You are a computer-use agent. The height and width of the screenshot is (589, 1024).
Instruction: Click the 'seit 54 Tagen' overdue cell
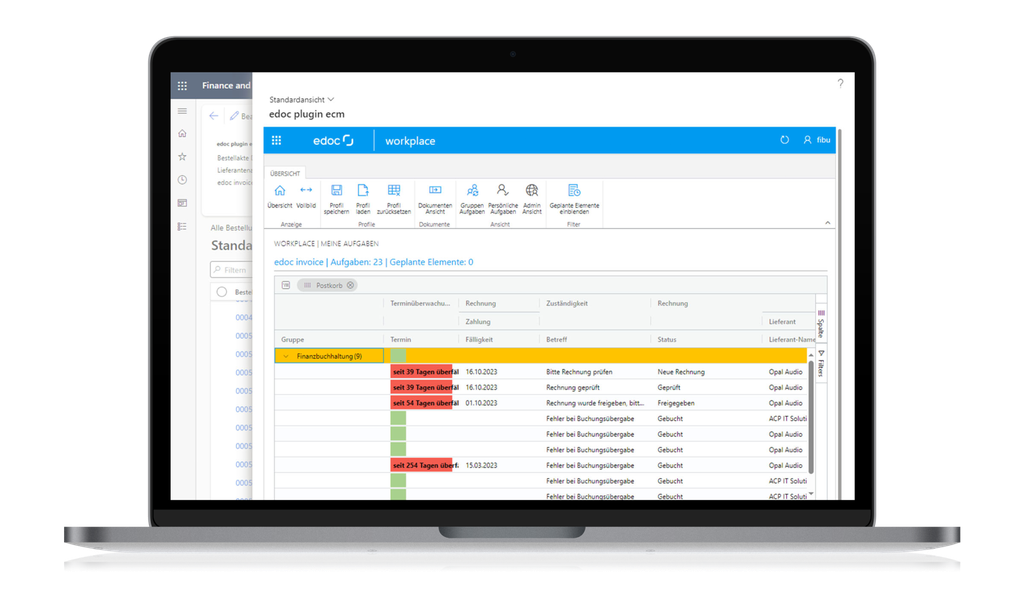(424, 403)
